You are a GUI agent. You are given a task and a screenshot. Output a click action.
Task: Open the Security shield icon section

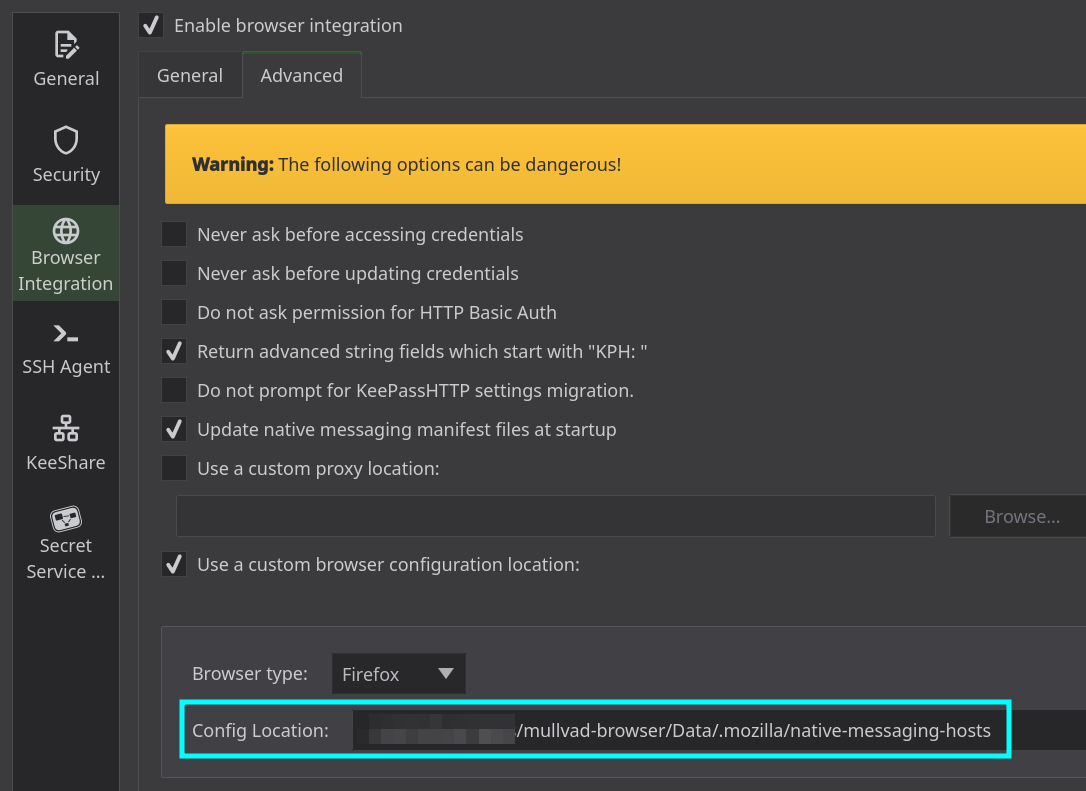tap(66, 141)
